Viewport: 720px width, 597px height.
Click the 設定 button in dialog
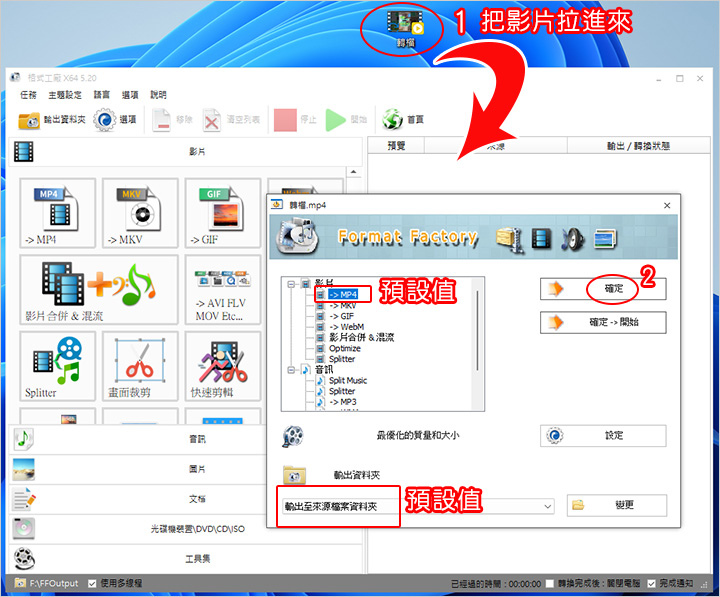point(603,435)
